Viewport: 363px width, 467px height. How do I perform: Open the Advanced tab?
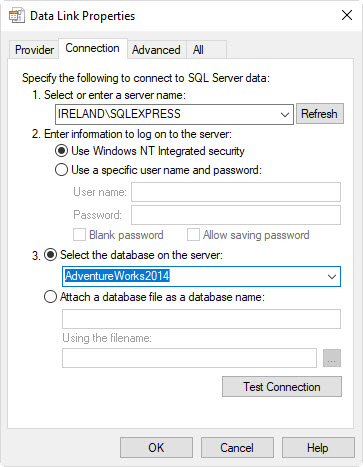click(x=156, y=50)
